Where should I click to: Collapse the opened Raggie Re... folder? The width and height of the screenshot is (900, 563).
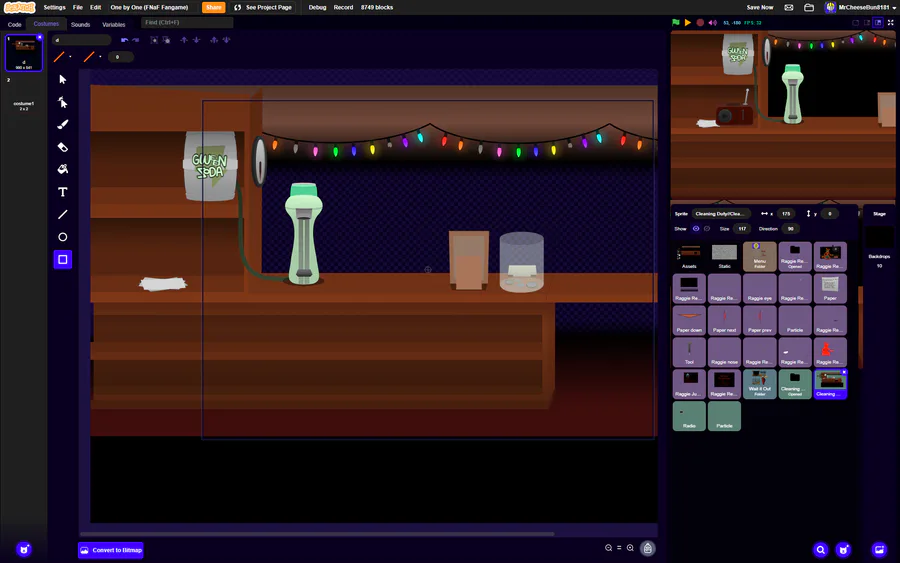click(x=795, y=256)
